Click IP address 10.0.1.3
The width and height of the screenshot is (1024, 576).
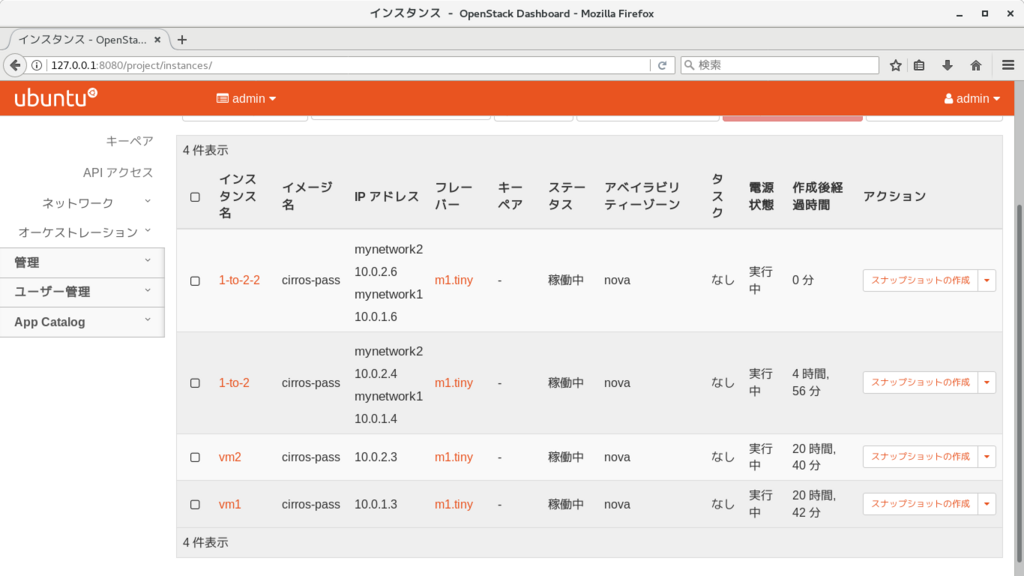point(376,504)
